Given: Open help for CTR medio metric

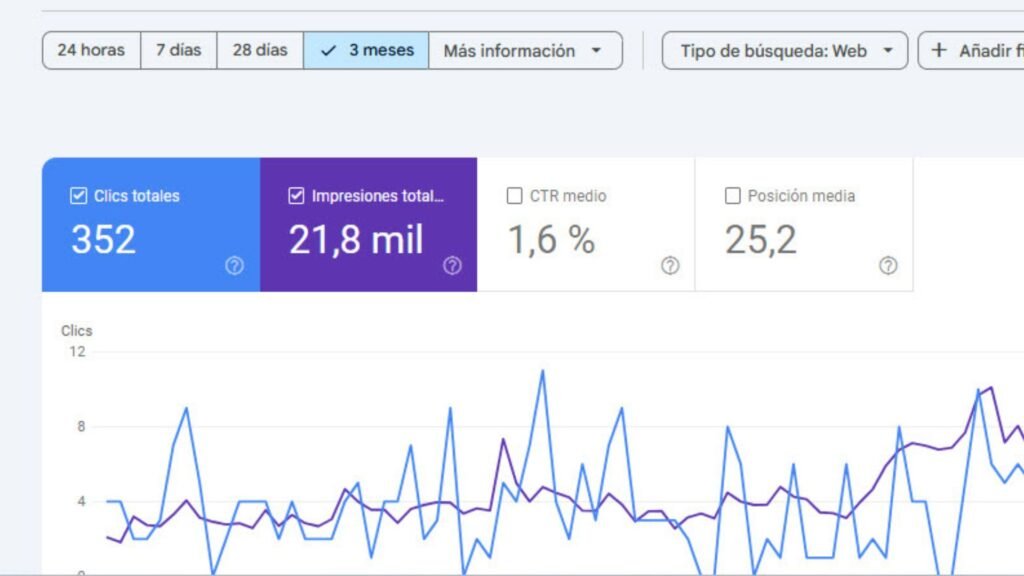Looking at the screenshot, I should (x=668, y=266).
